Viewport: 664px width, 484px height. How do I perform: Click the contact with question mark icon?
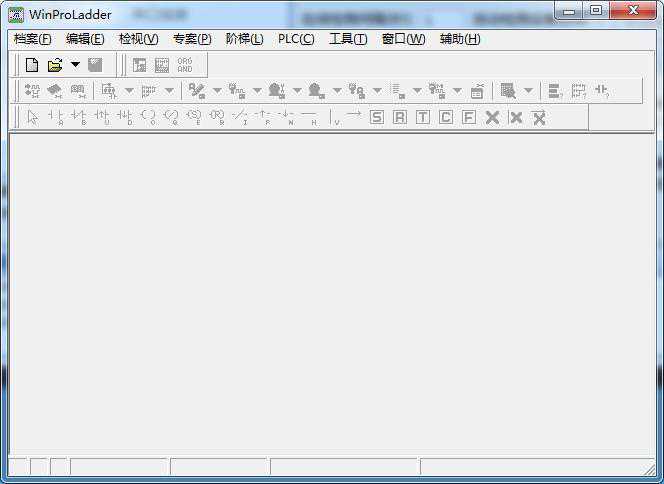(x=602, y=91)
